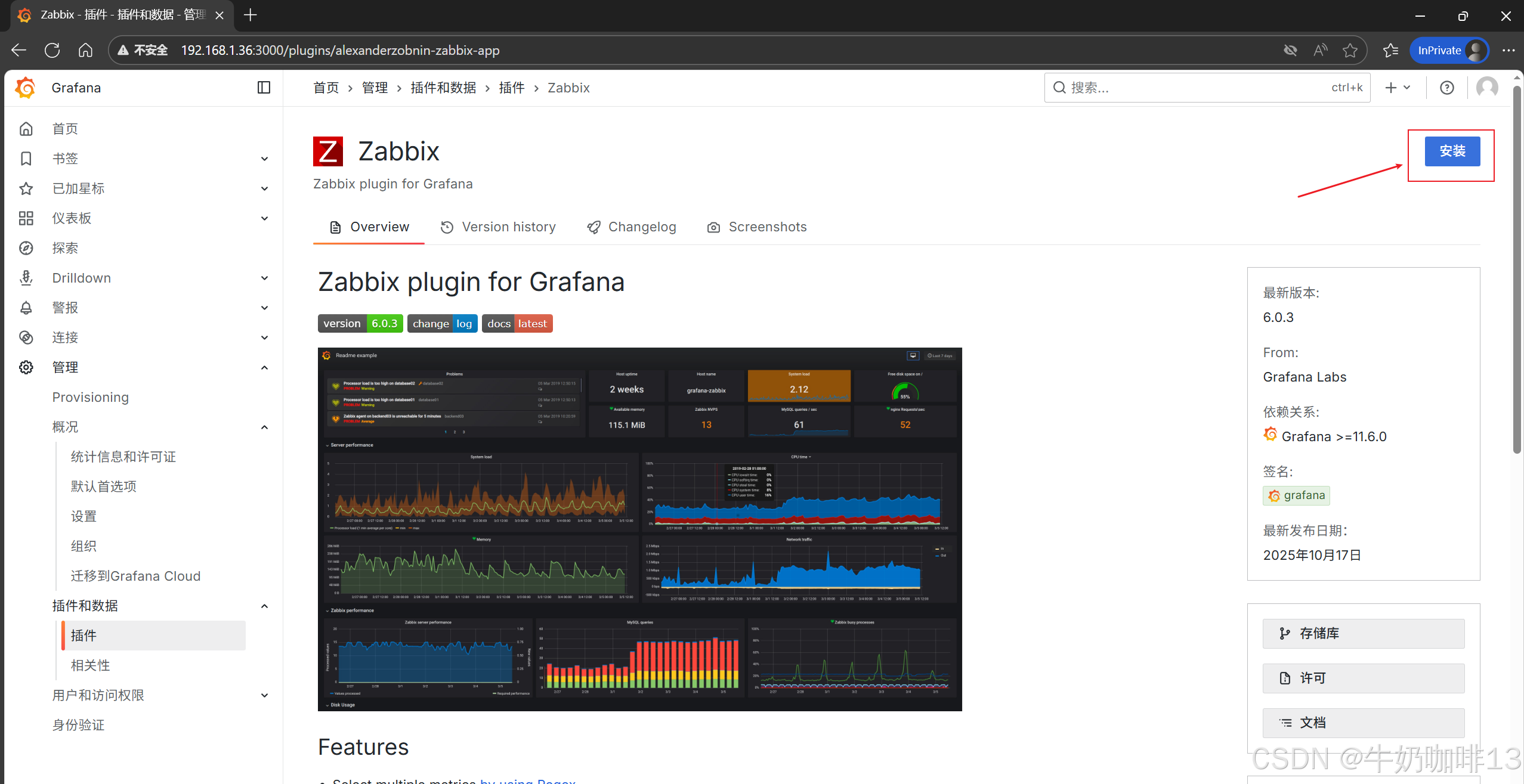Open the help question mark icon
The image size is (1524, 784).
point(1446,88)
